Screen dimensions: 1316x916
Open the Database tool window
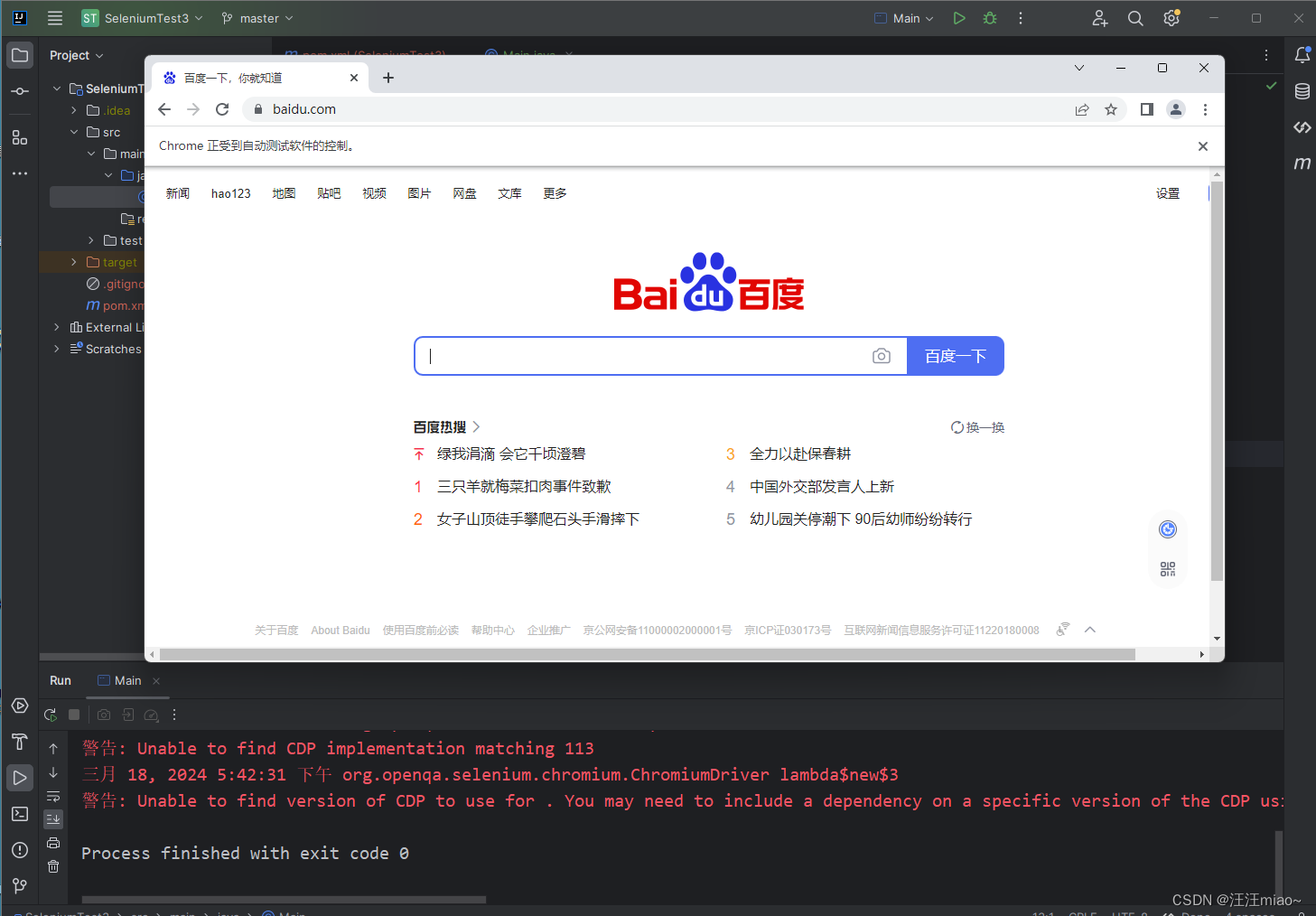point(1302,91)
